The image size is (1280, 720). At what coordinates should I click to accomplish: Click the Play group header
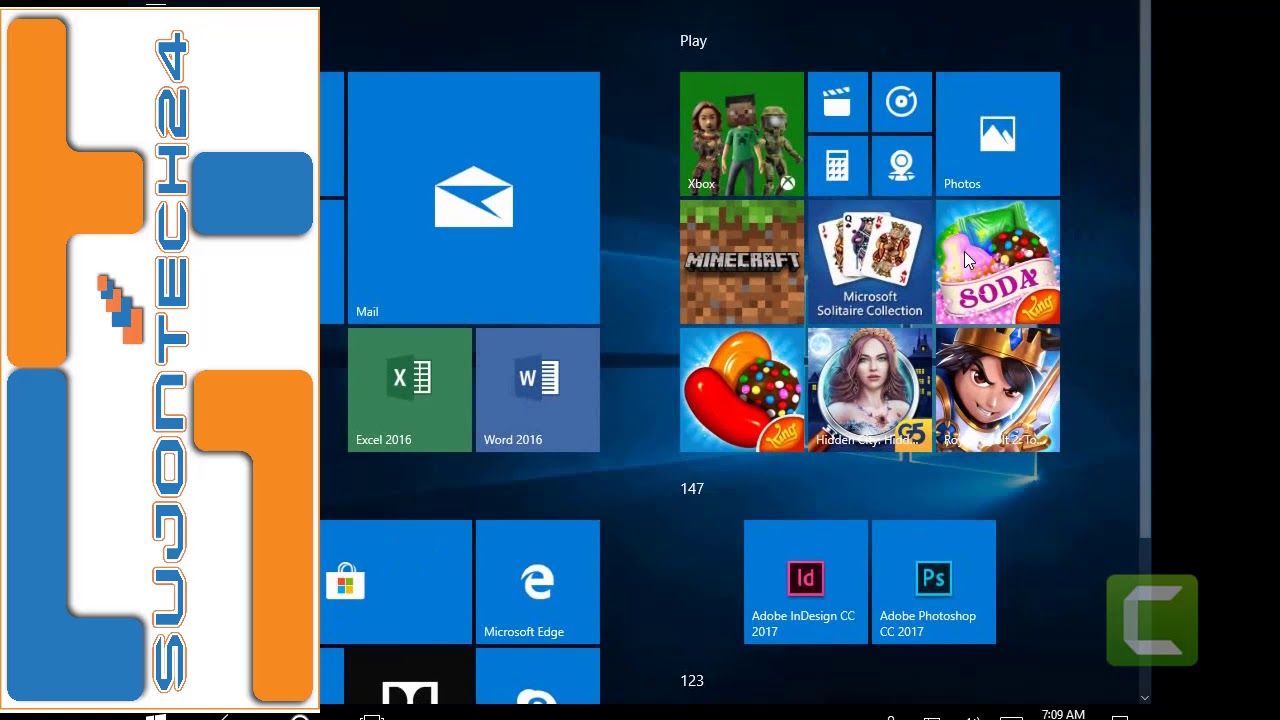(x=693, y=41)
